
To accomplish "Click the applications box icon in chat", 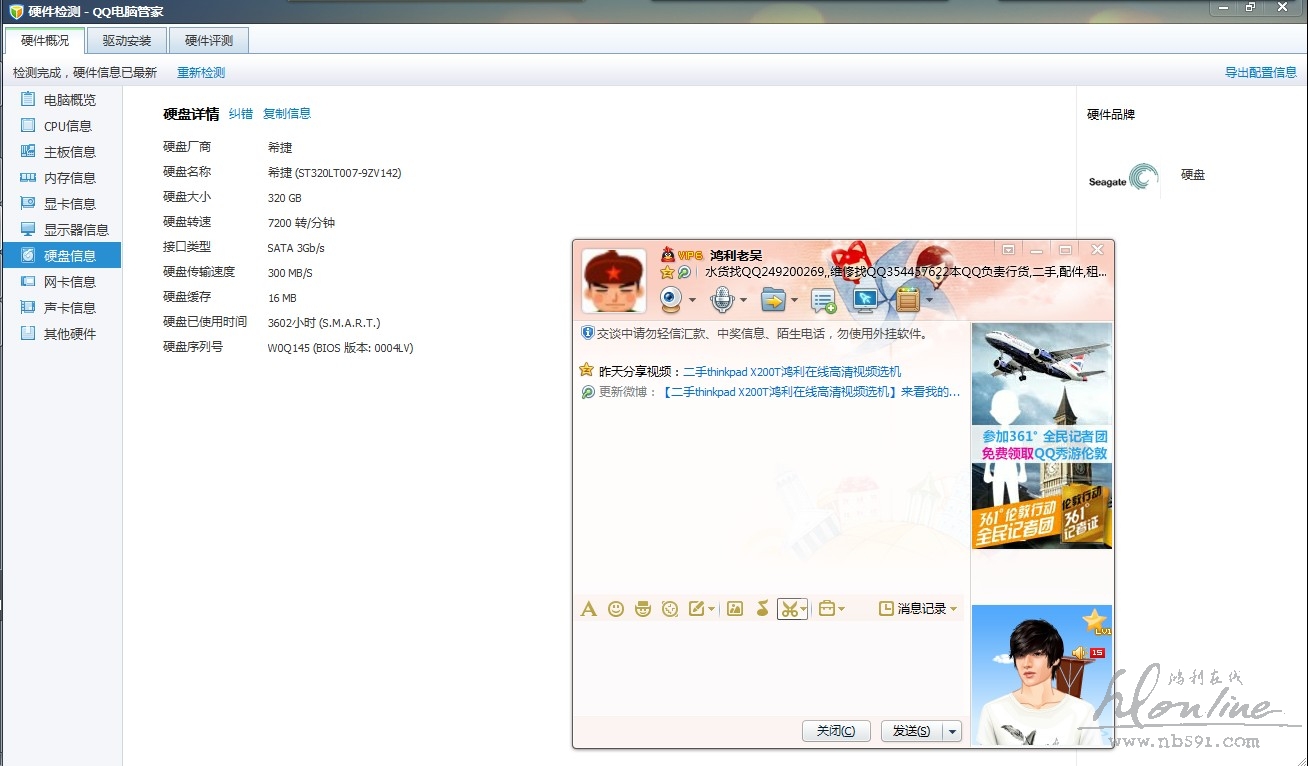I will [x=907, y=299].
